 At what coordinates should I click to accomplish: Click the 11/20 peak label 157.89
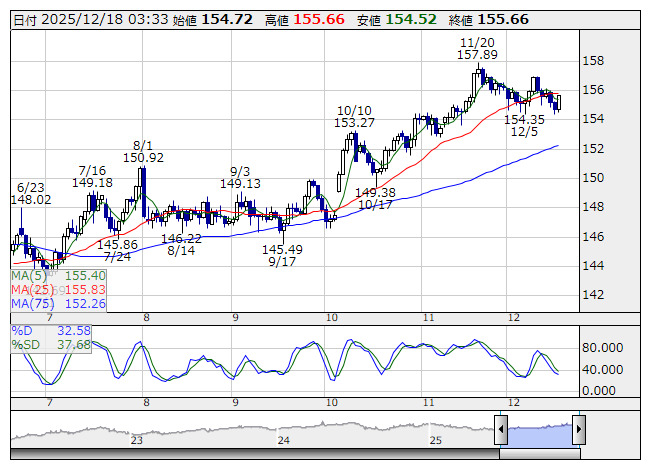[x=477, y=56]
